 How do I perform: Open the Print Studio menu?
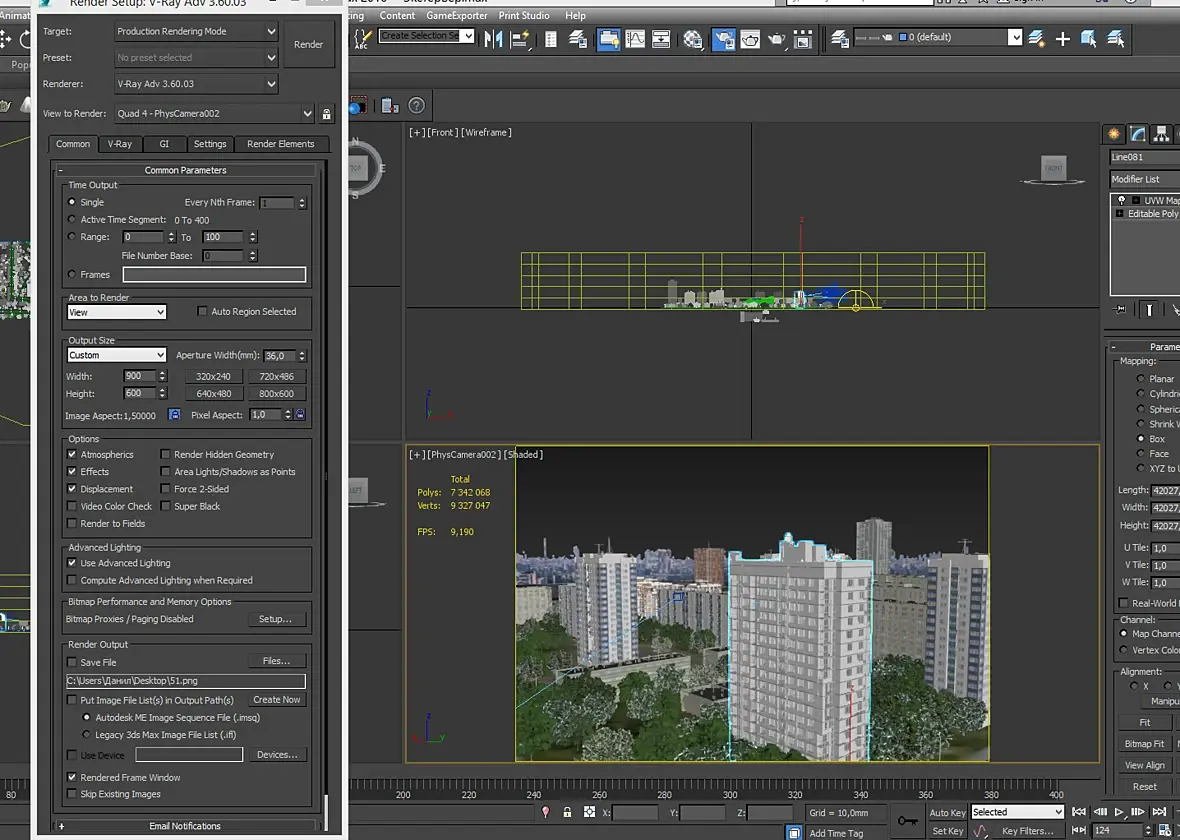[x=524, y=16]
